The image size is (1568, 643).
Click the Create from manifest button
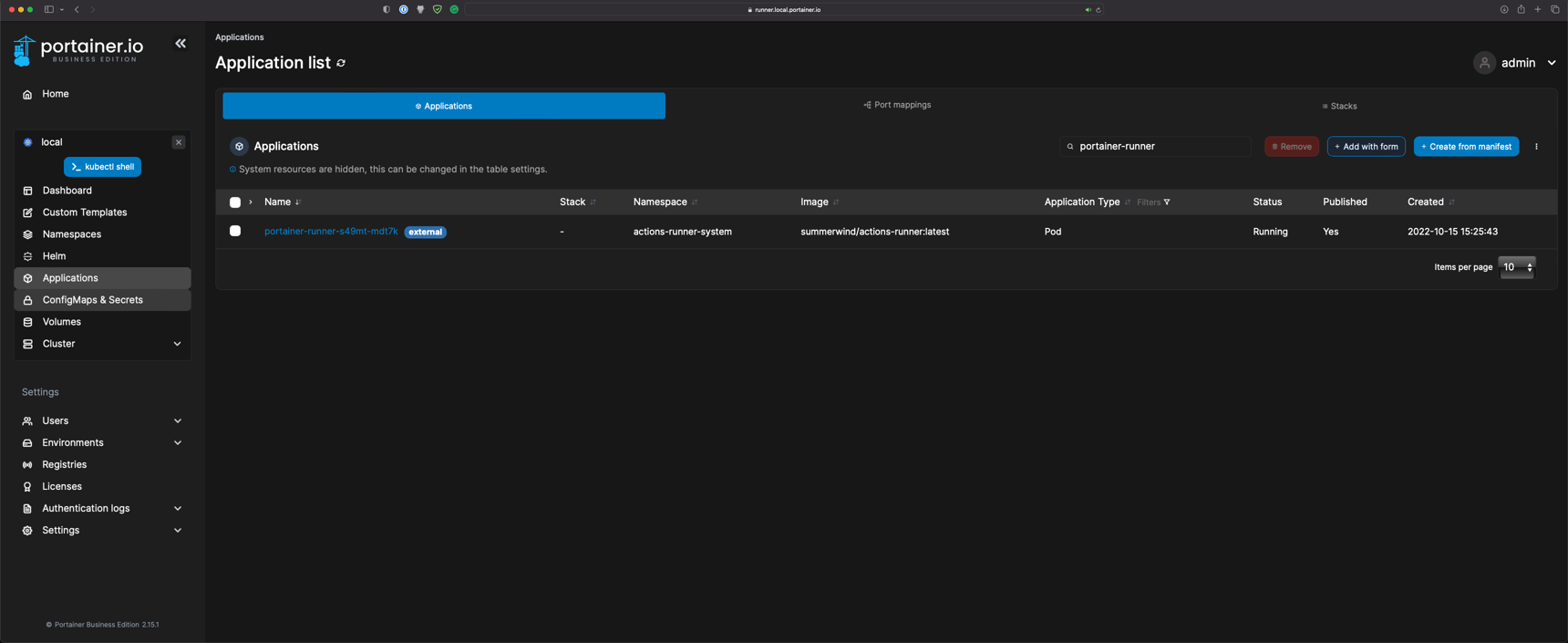click(1466, 147)
